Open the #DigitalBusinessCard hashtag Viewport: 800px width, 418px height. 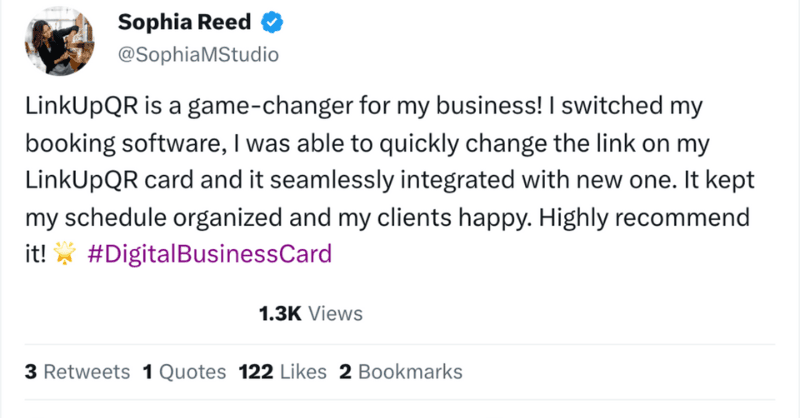click(x=209, y=254)
